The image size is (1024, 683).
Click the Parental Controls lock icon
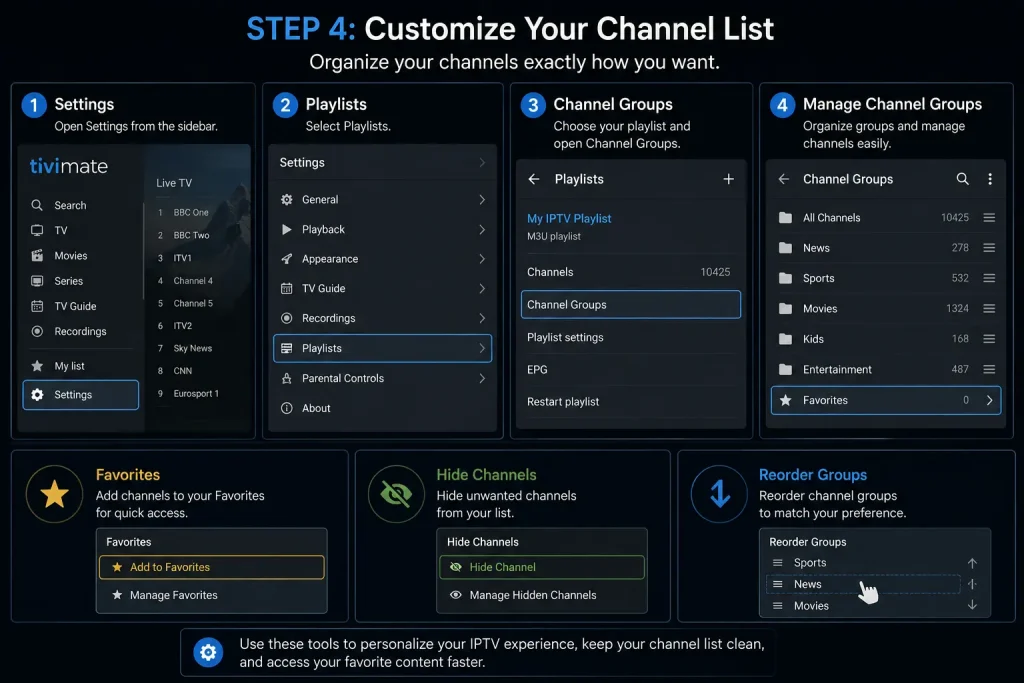click(x=286, y=378)
